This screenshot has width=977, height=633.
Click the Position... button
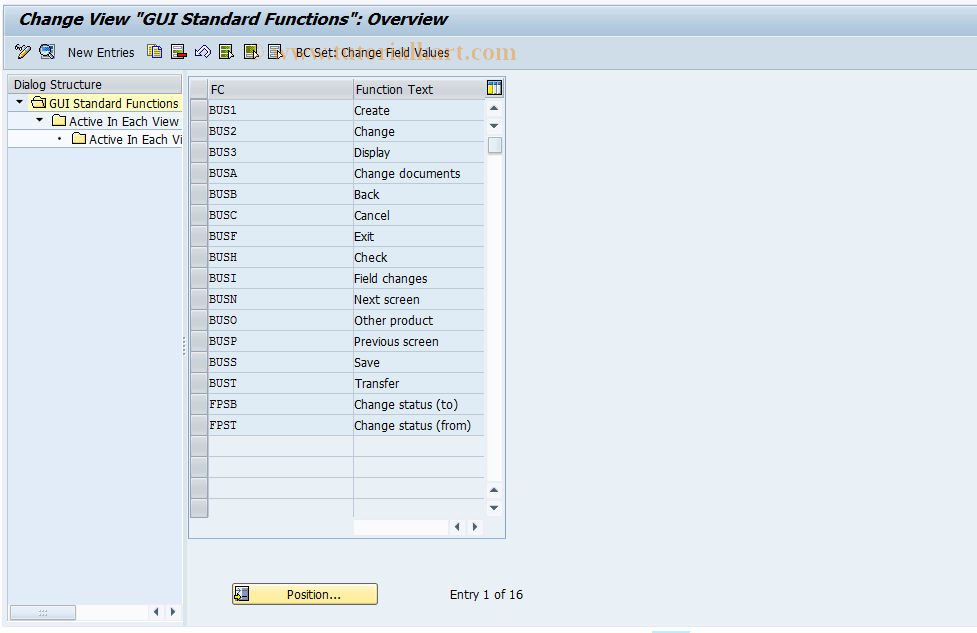tap(305, 594)
